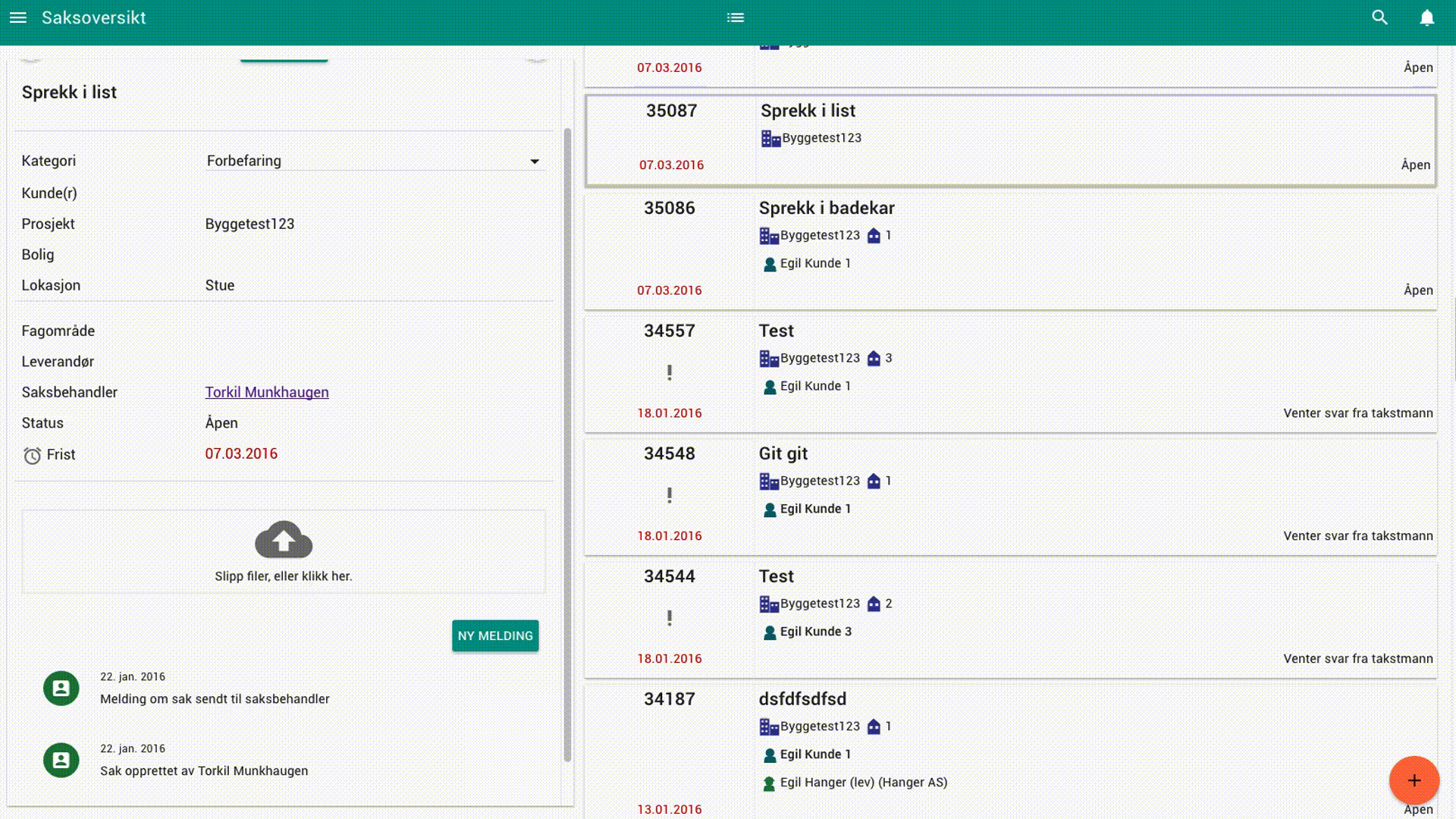The height and width of the screenshot is (819, 1456).
Task: Open case titled dsfdfsdfsd
Action: [802, 699]
